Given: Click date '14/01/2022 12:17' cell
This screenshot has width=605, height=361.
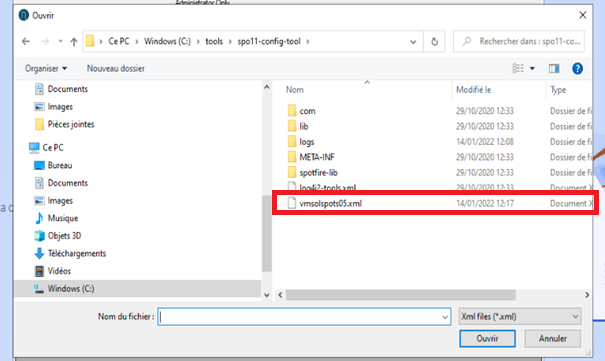Looking at the screenshot, I should click(x=485, y=204).
